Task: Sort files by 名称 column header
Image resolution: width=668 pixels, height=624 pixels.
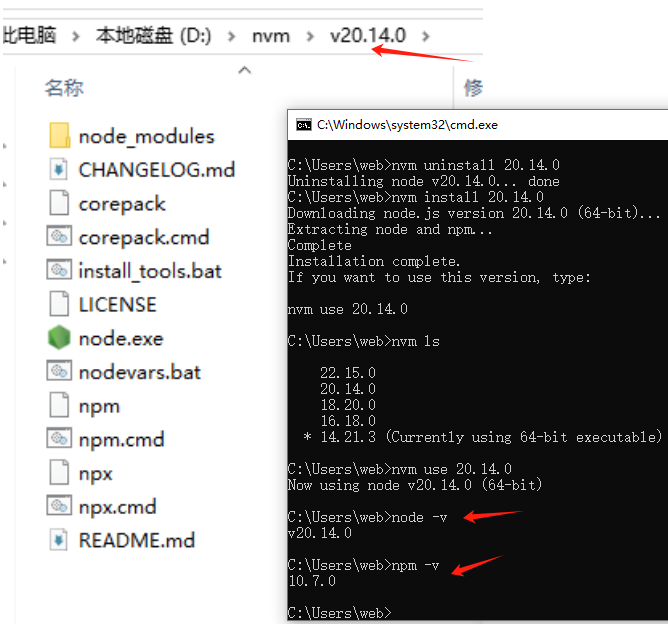Action: coord(64,88)
